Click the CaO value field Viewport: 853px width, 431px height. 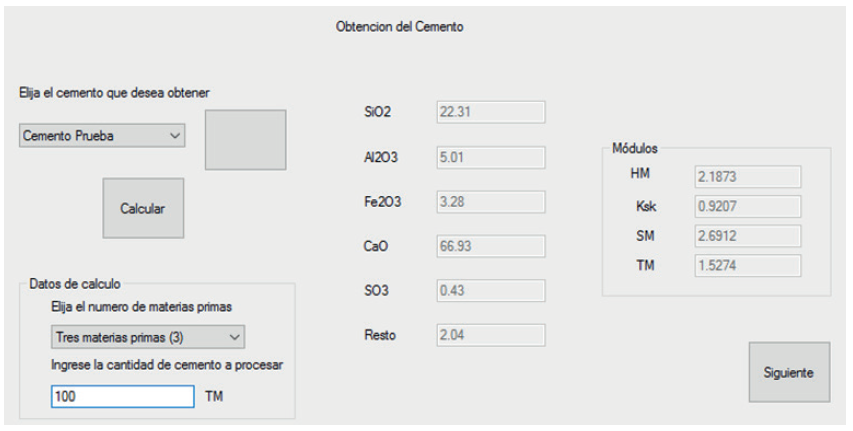click(x=491, y=246)
